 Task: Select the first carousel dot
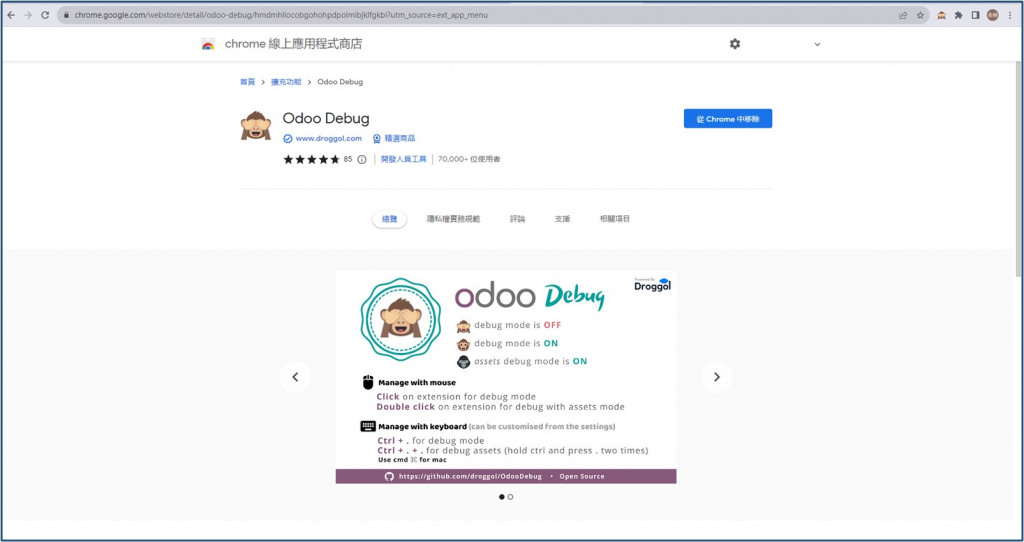[x=502, y=497]
